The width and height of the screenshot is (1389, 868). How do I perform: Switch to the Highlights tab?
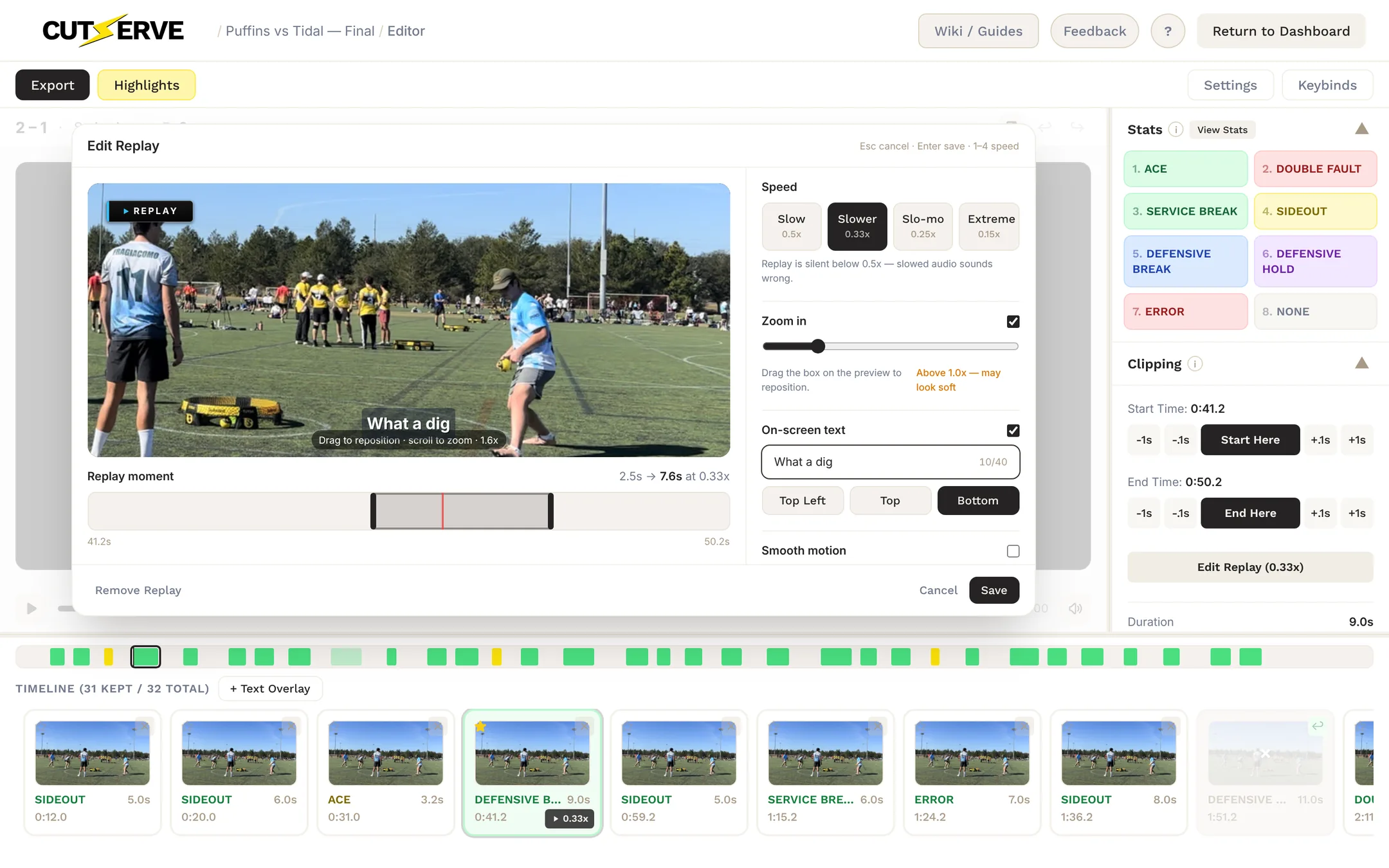point(147,85)
